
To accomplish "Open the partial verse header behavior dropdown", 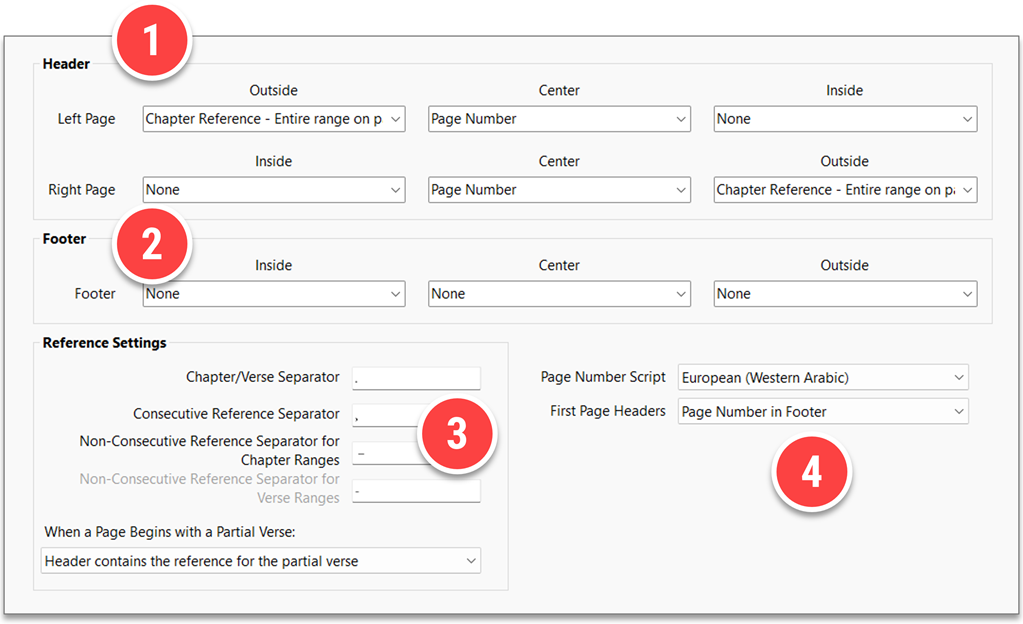I will coord(261,561).
